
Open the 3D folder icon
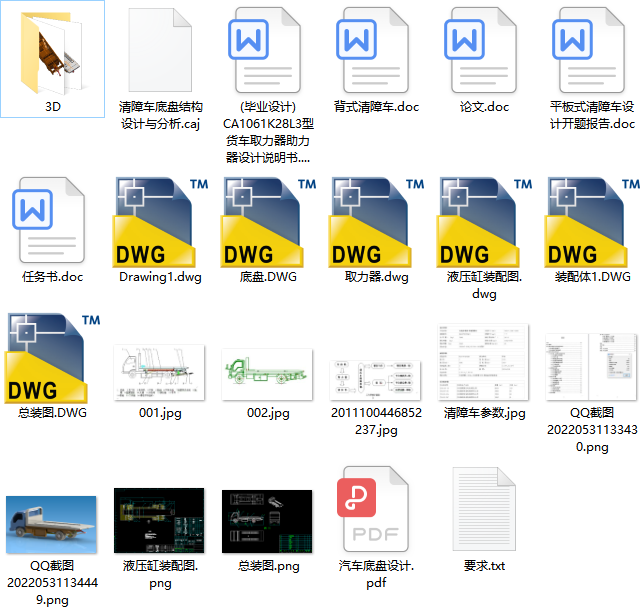52,53
